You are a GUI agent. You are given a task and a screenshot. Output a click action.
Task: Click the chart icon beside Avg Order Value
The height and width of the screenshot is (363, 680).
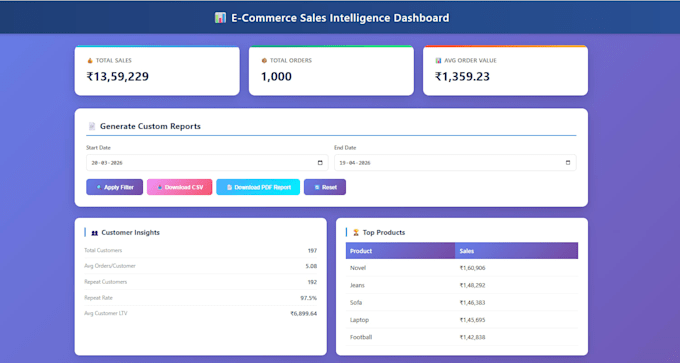[438, 61]
